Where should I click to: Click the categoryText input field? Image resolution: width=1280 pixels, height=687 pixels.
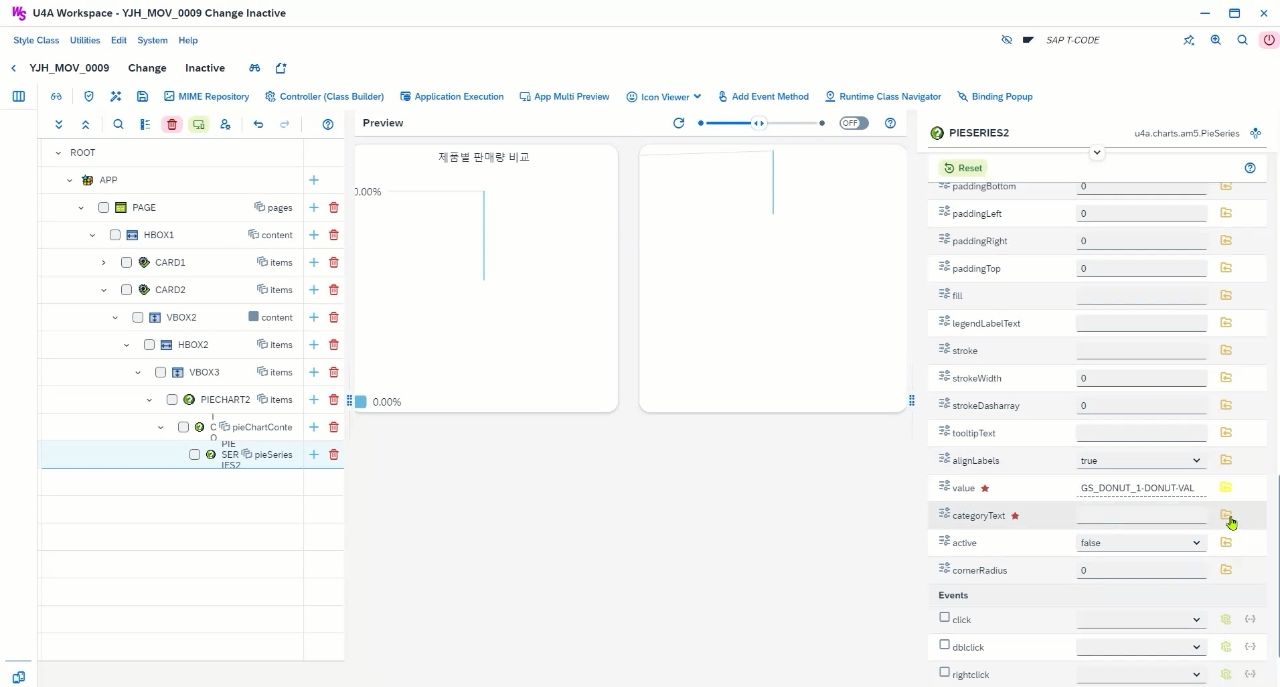tap(1141, 515)
